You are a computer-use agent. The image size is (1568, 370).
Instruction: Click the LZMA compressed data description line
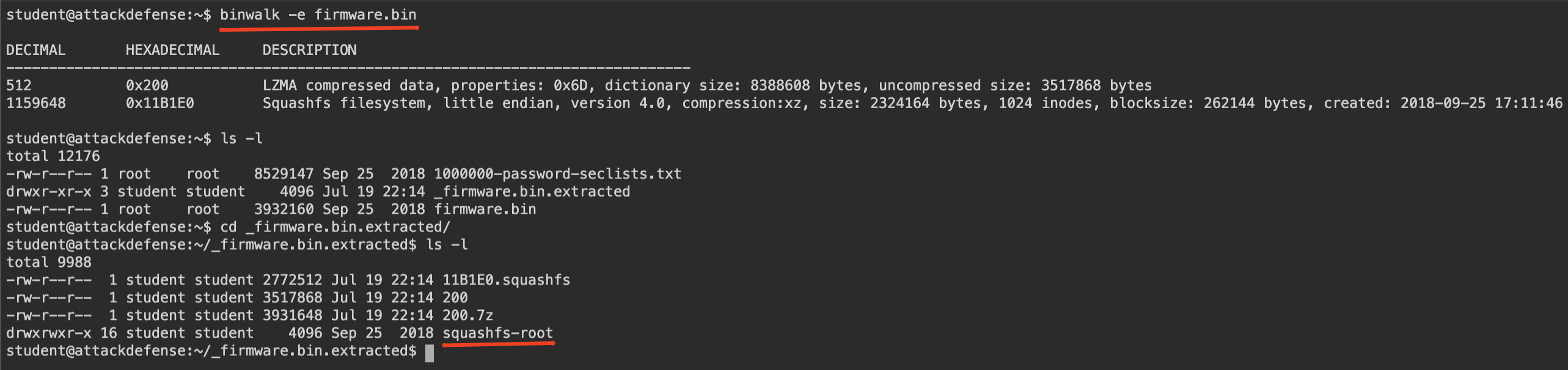pos(707,85)
